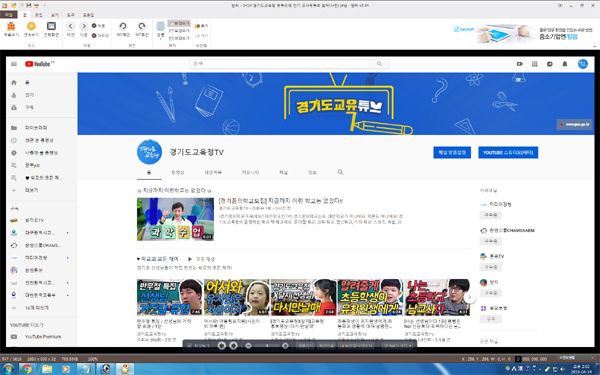Open the account avatar at top right
Viewport: 600px width, 375px height.
pyautogui.click(x=583, y=64)
